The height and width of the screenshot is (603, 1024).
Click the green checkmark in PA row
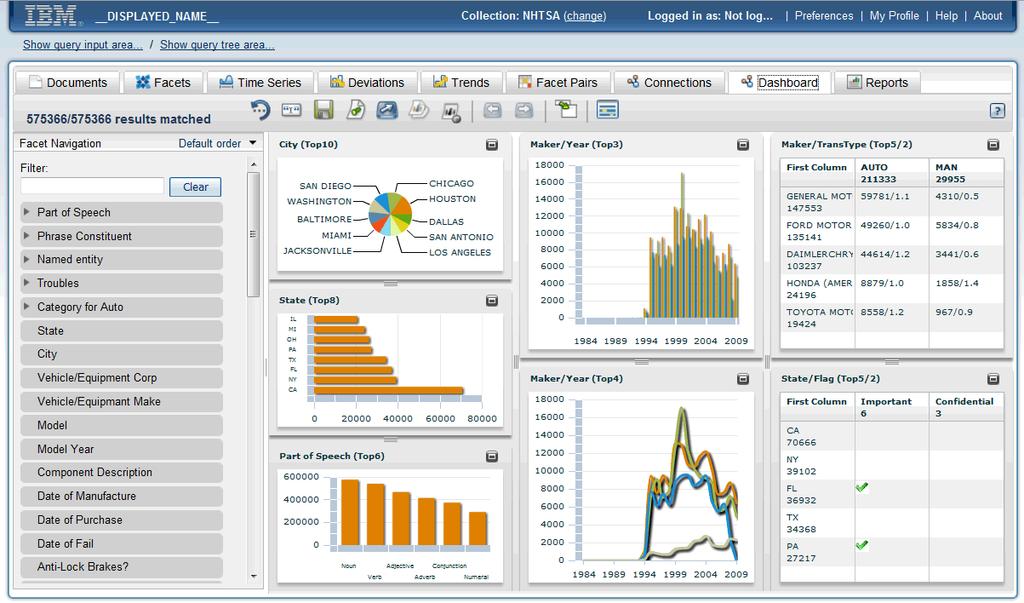tap(862, 545)
